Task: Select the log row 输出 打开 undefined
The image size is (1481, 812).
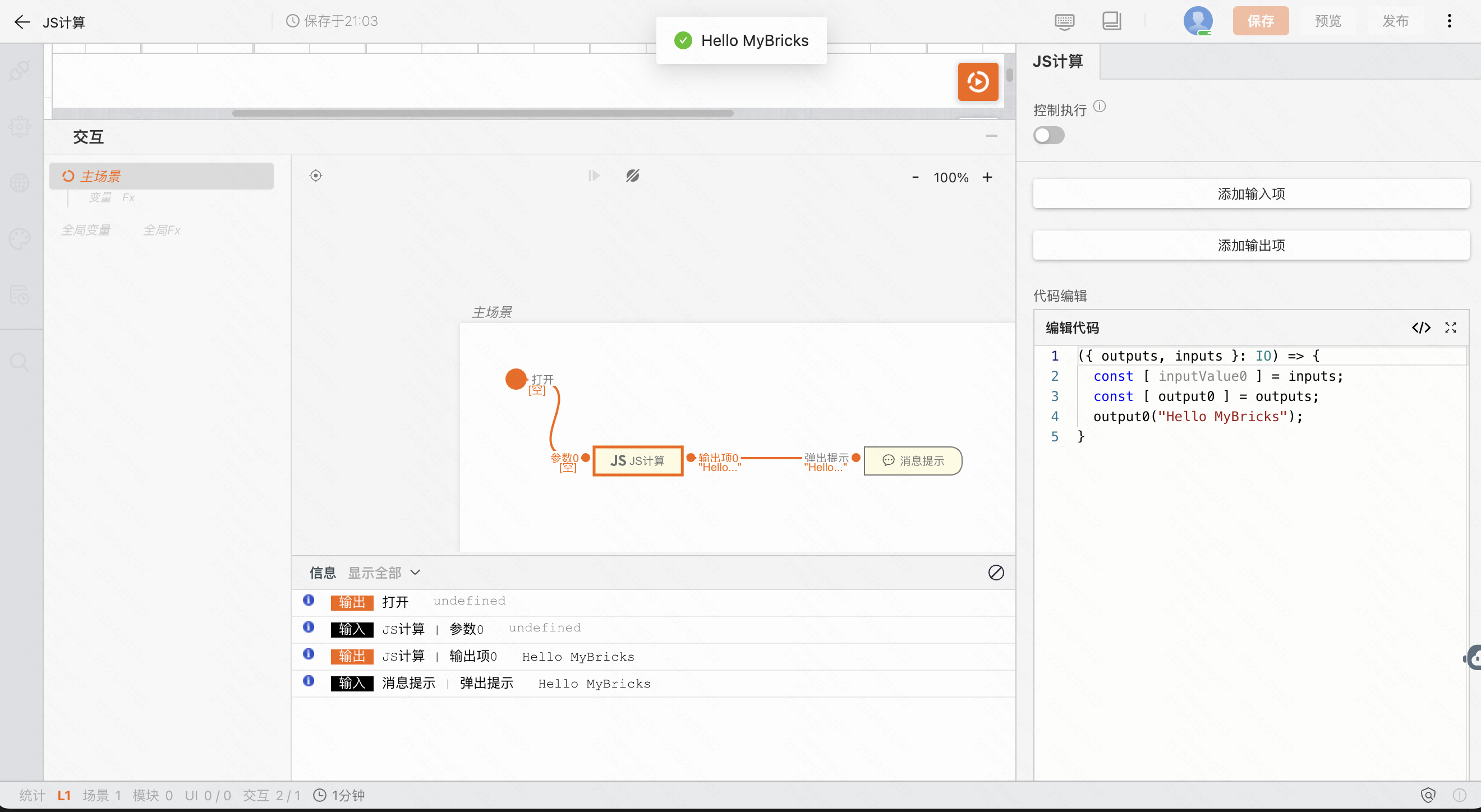Action: point(653,602)
